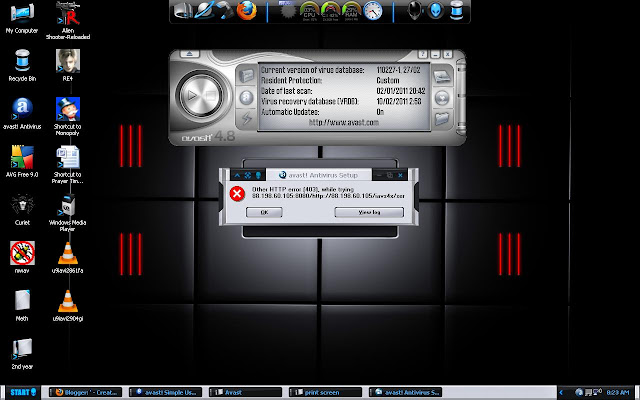640x400 pixels.
Task: Click the four-arrow icon in Setup title bar
Action: coord(247,175)
